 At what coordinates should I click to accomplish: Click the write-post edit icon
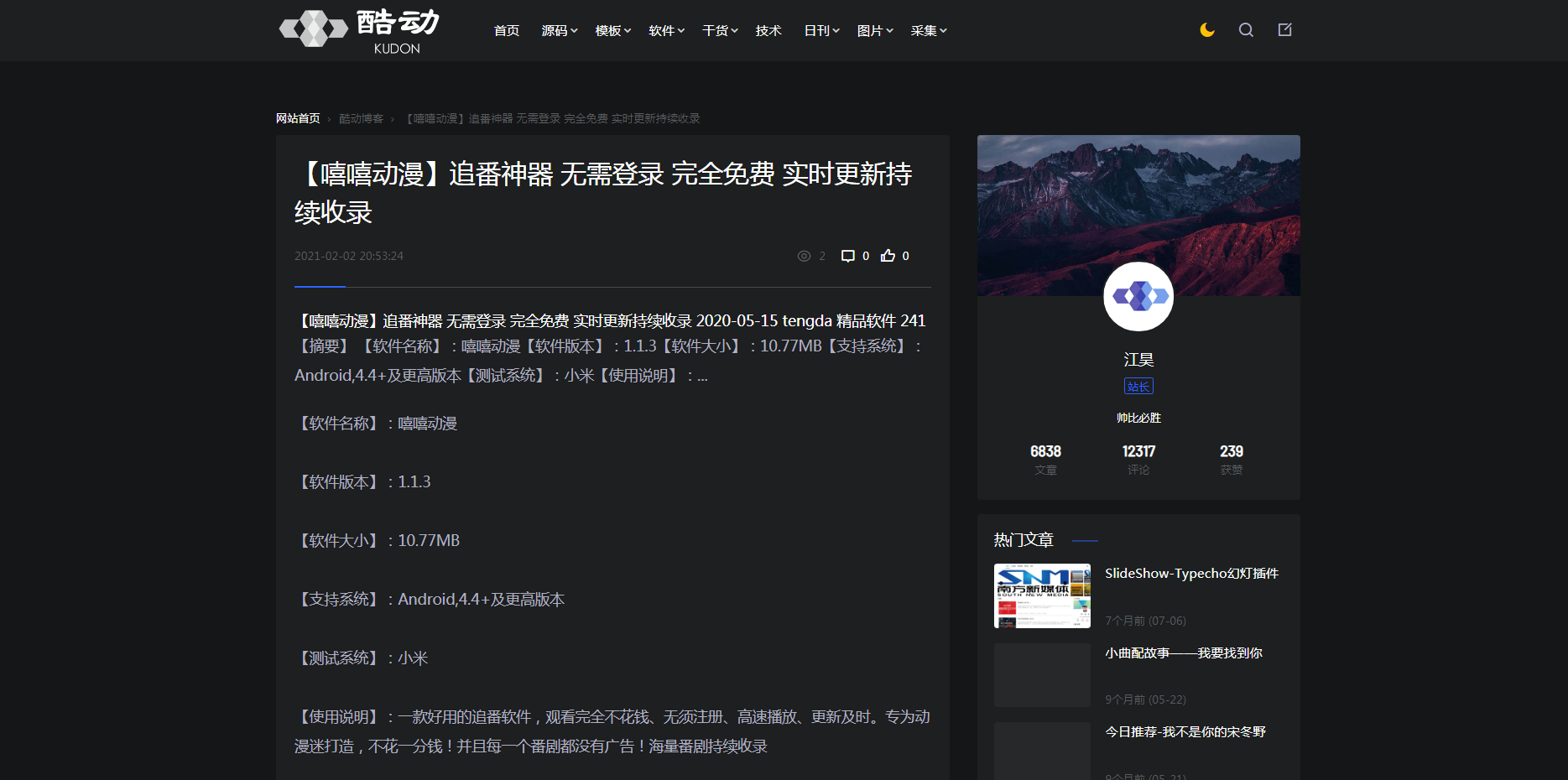tap(1284, 30)
